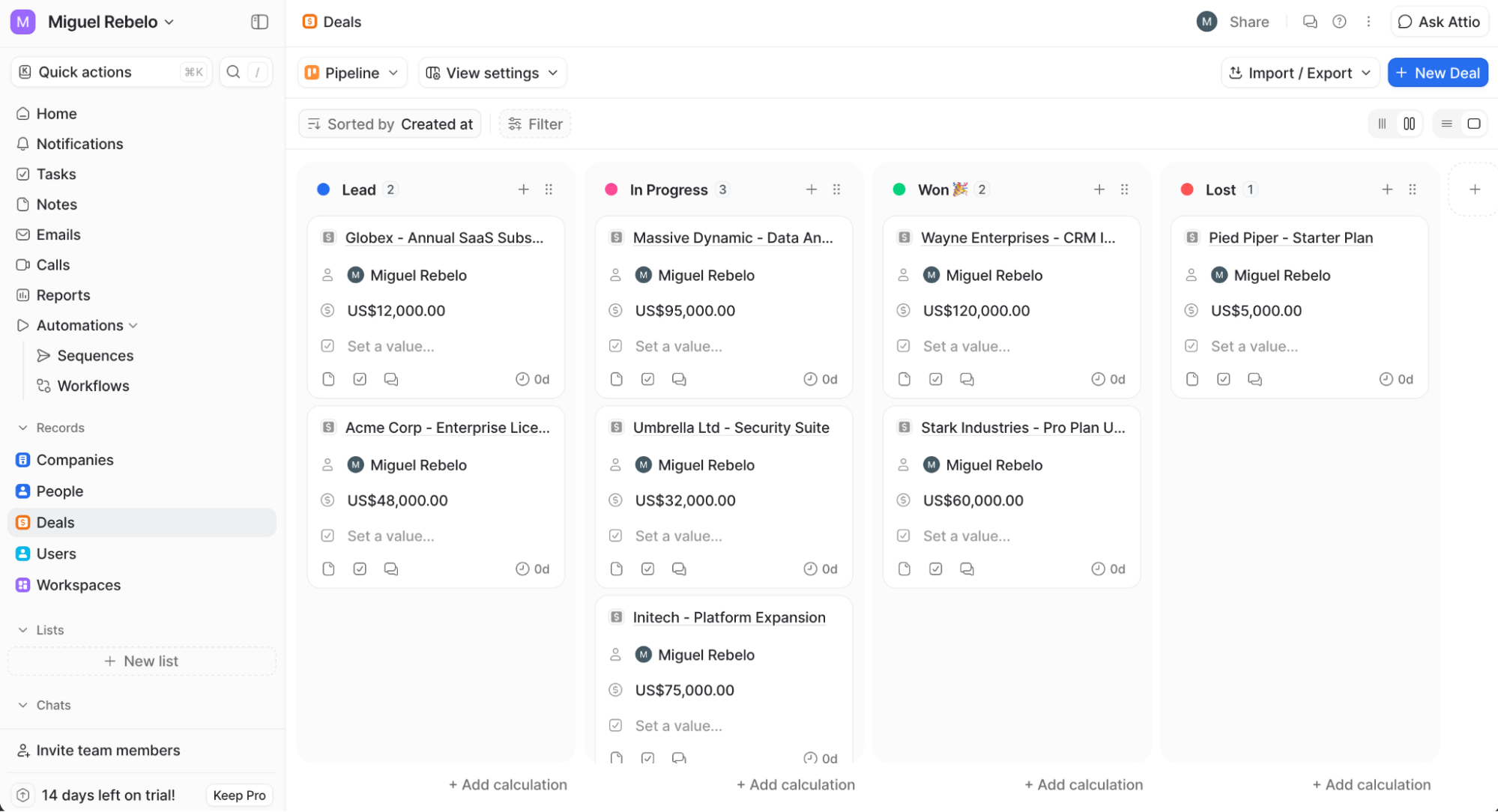Click In Progress column drag handle
Viewport: 1498px width, 812px height.
tap(837, 190)
